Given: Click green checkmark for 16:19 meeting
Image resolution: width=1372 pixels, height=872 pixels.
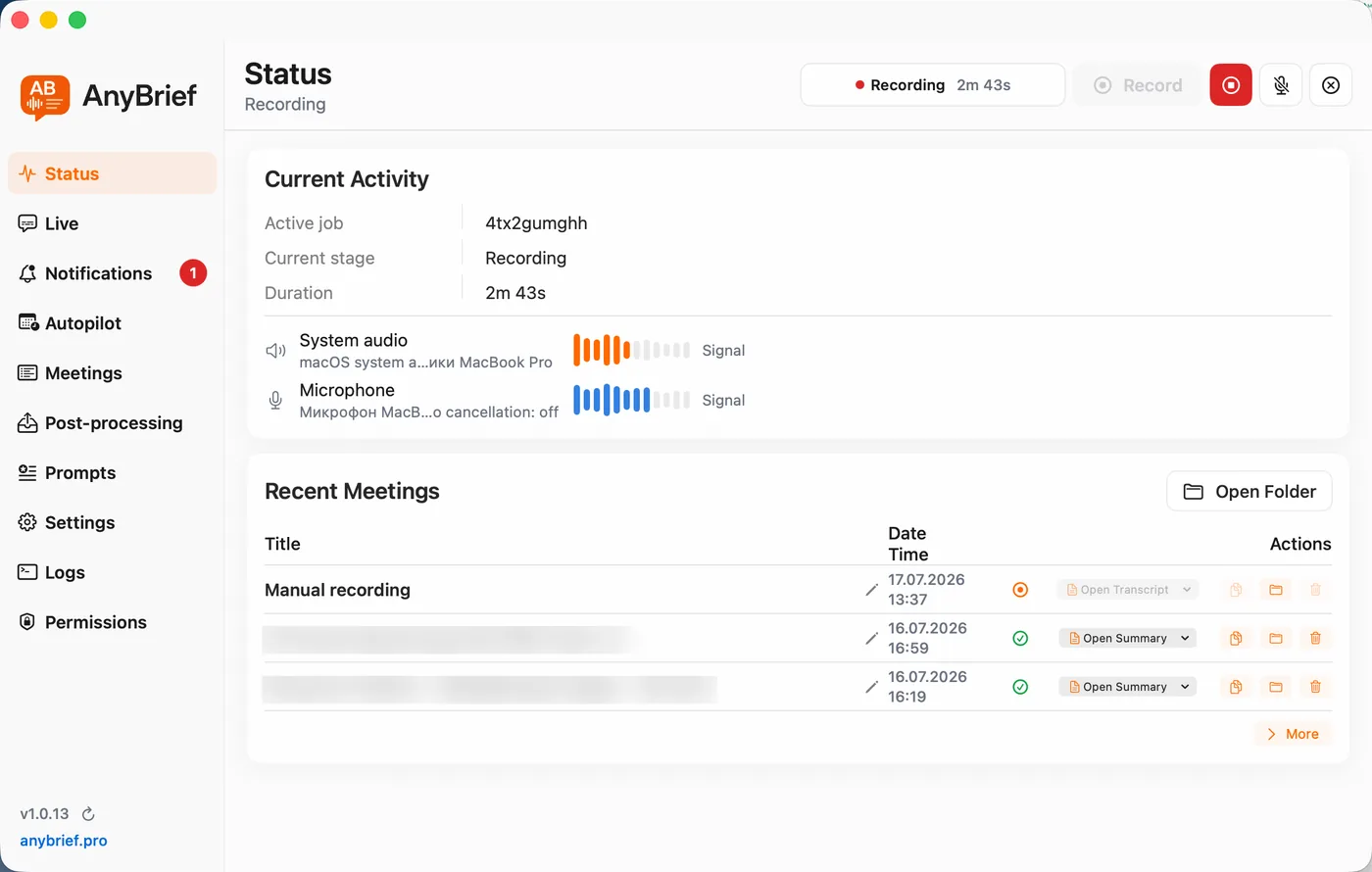Looking at the screenshot, I should pos(1020,687).
